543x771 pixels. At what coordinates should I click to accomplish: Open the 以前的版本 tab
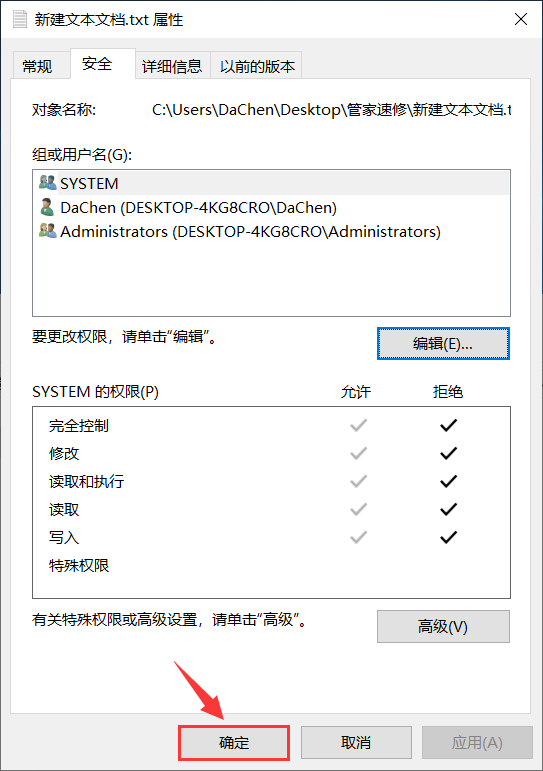[257, 66]
